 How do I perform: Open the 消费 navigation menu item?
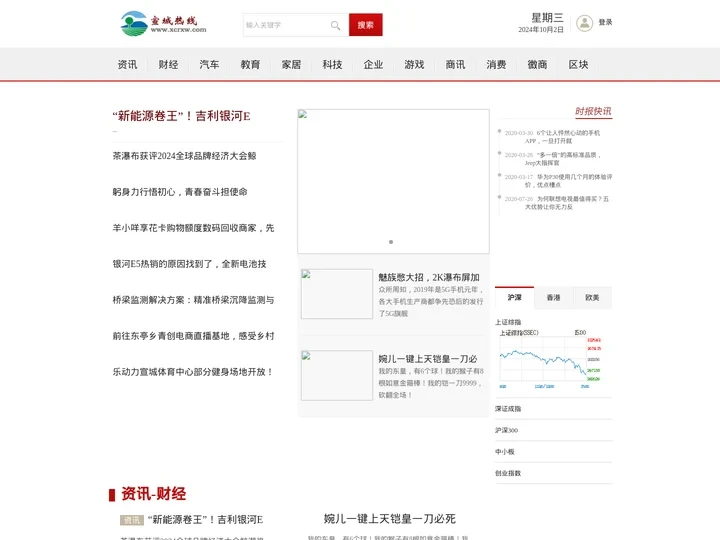point(496,65)
